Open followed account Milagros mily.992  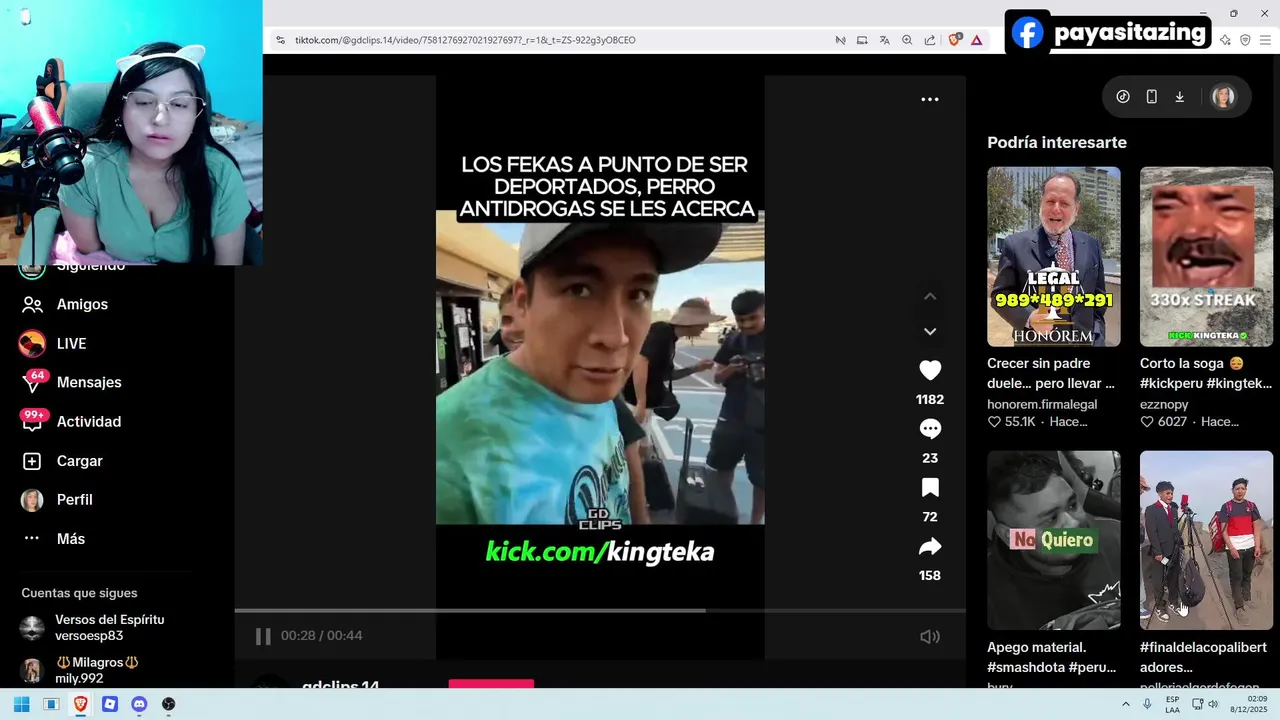(x=96, y=670)
